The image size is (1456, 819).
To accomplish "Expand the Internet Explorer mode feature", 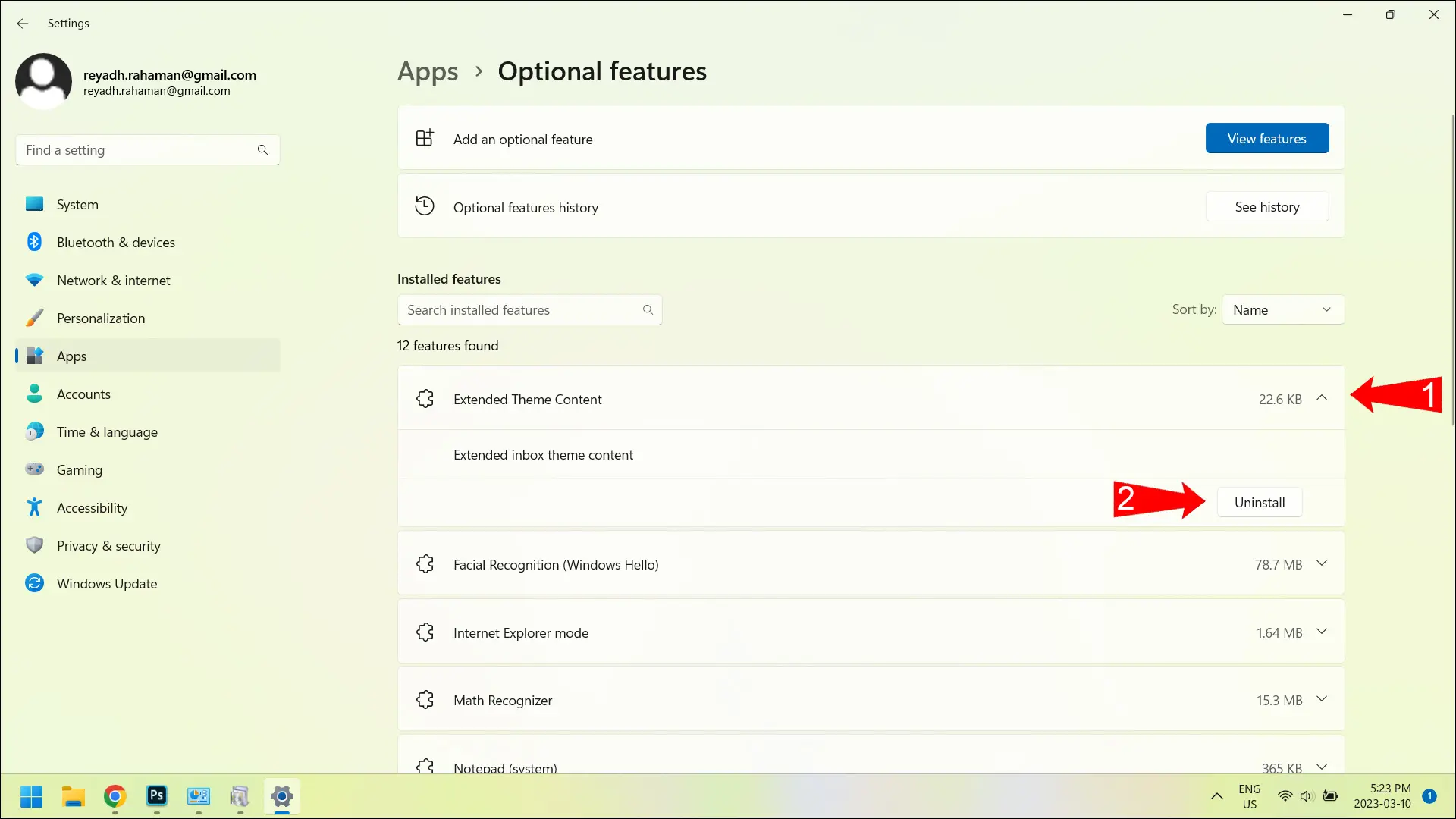I will [1322, 632].
